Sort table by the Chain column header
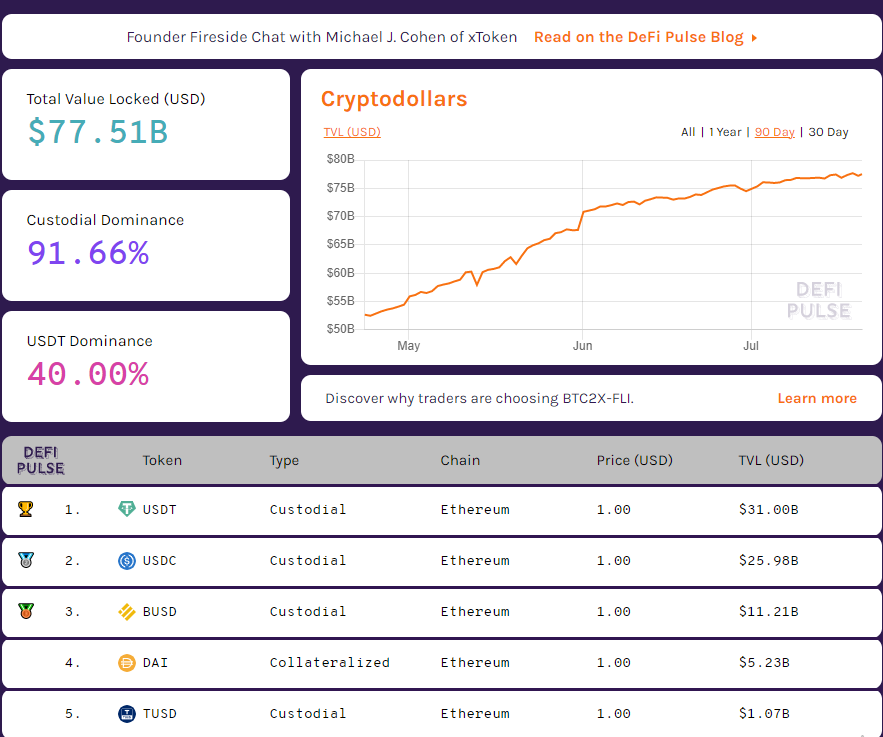Viewport: 883px width, 737px height. (460, 461)
